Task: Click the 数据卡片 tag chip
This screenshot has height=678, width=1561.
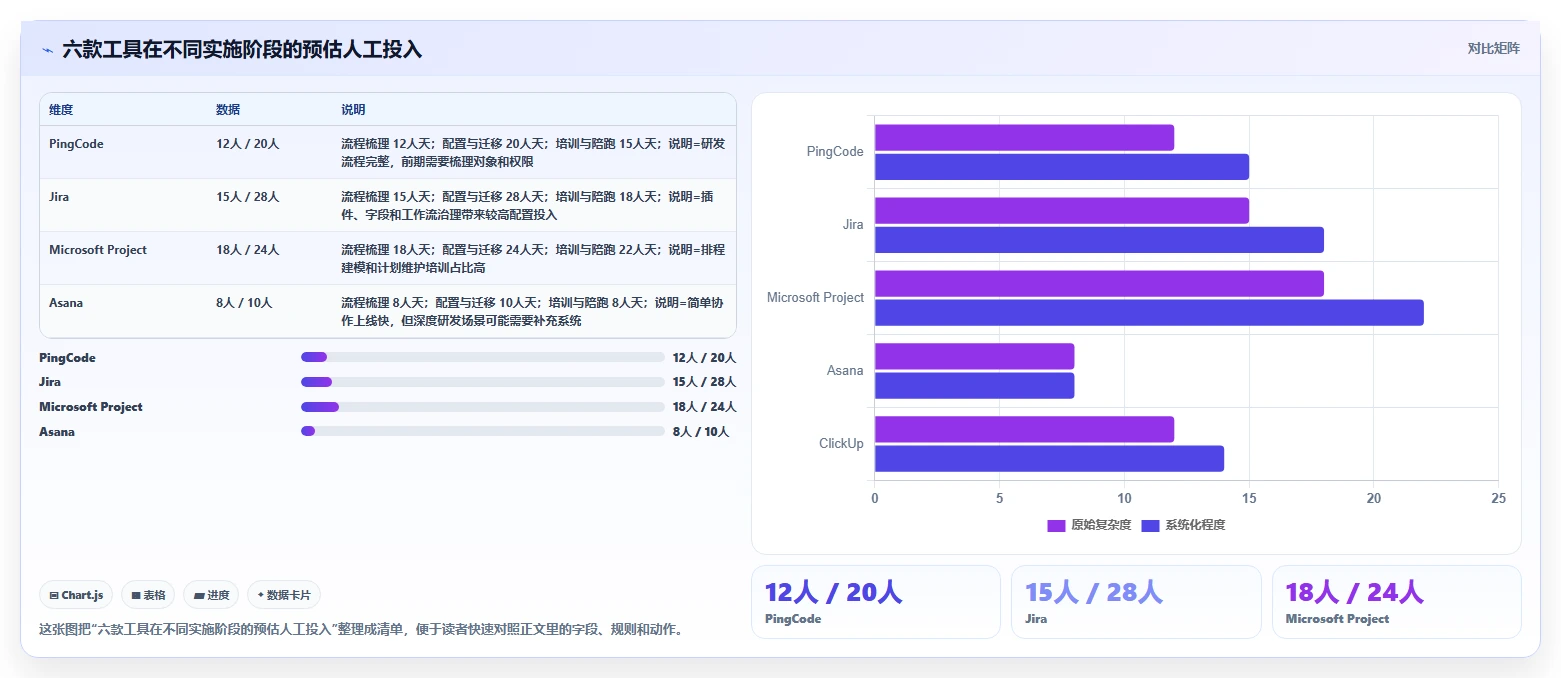Action: 284,595
